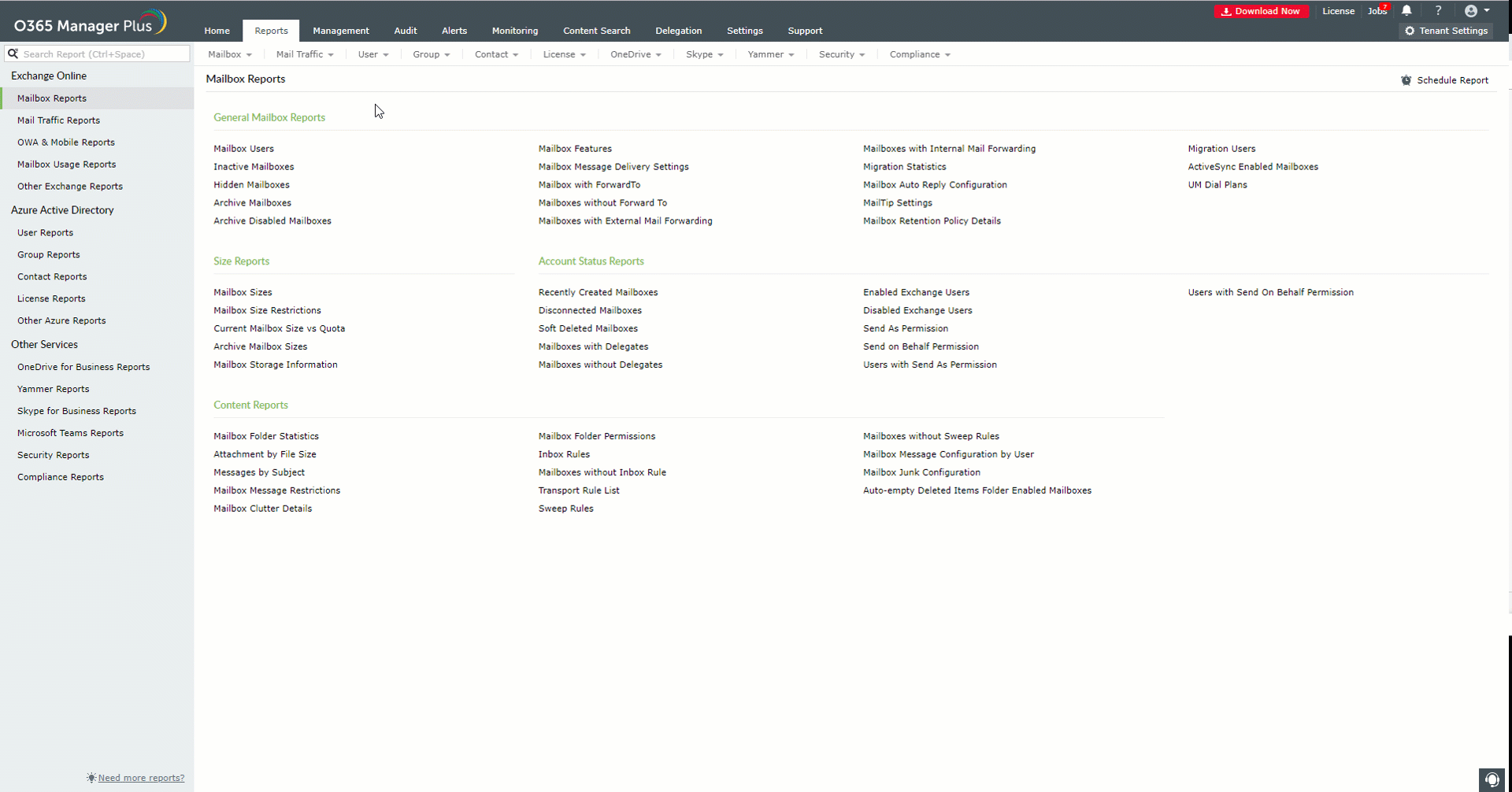Click the bulb icon beside Need more reports
Screen dimensions: 1512x792
(91, 778)
